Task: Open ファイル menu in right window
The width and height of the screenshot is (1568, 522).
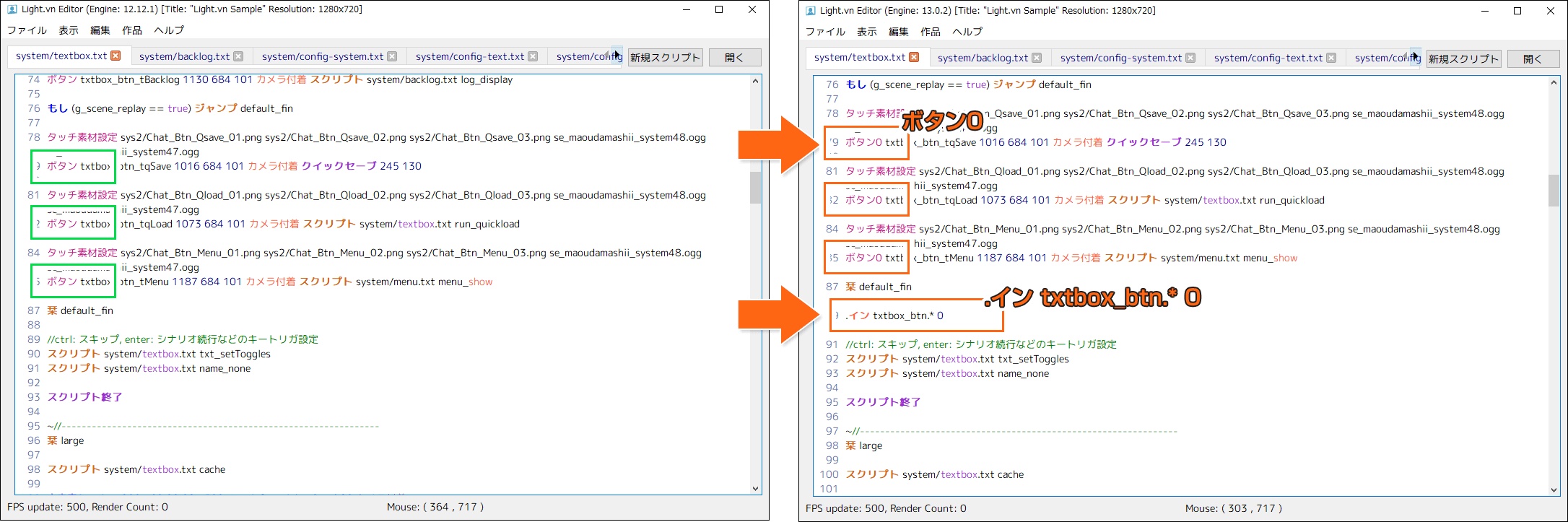Action: [826, 32]
